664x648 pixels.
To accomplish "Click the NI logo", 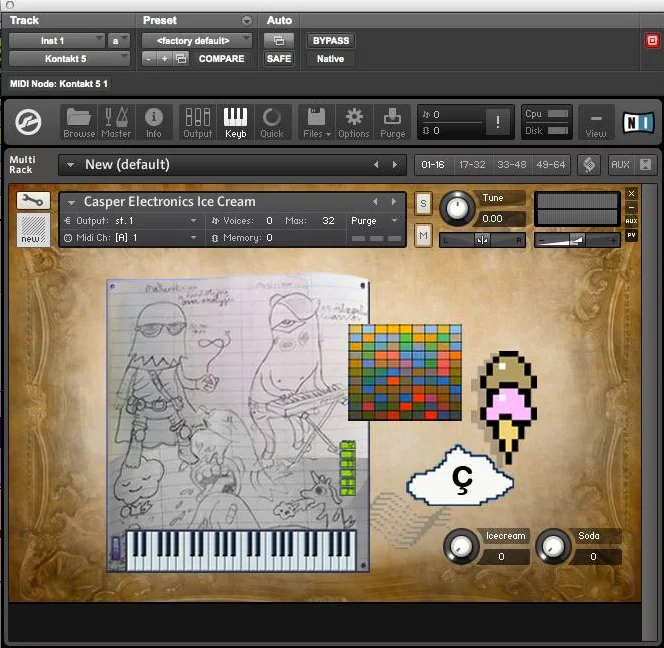I will pos(638,122).
